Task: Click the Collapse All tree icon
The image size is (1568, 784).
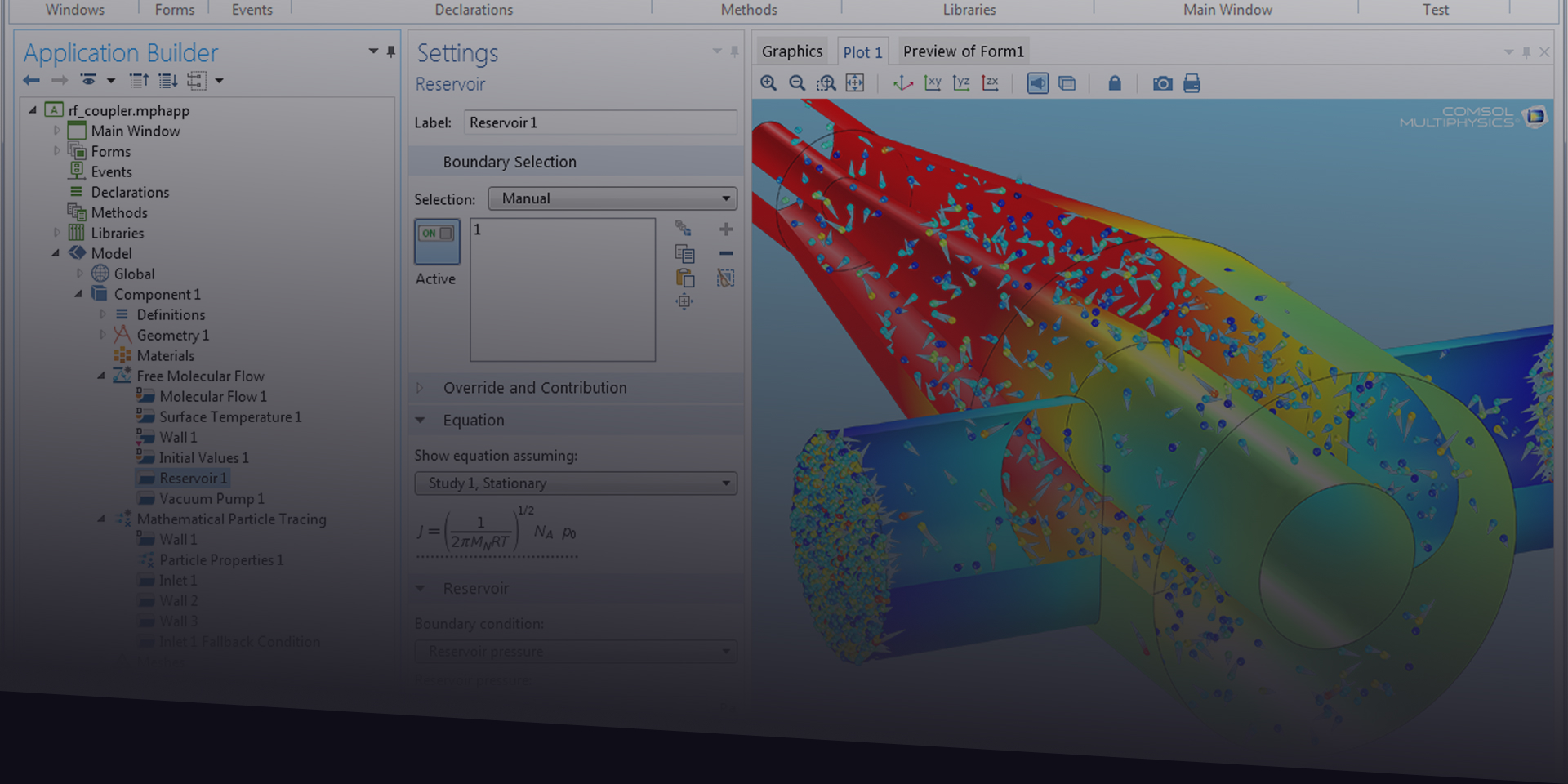Action: (140, 80)
